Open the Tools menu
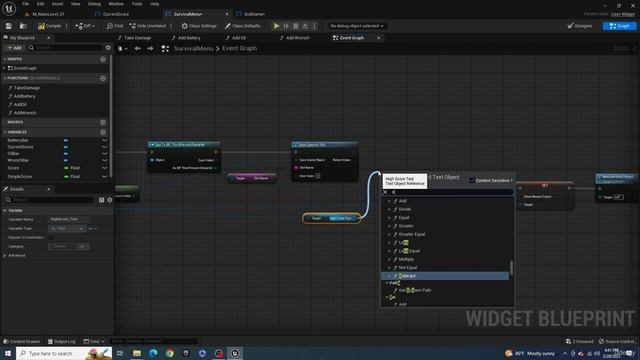The height and width of the screenshot is (360, 640). pyautogui.click(x=137, y=4)
